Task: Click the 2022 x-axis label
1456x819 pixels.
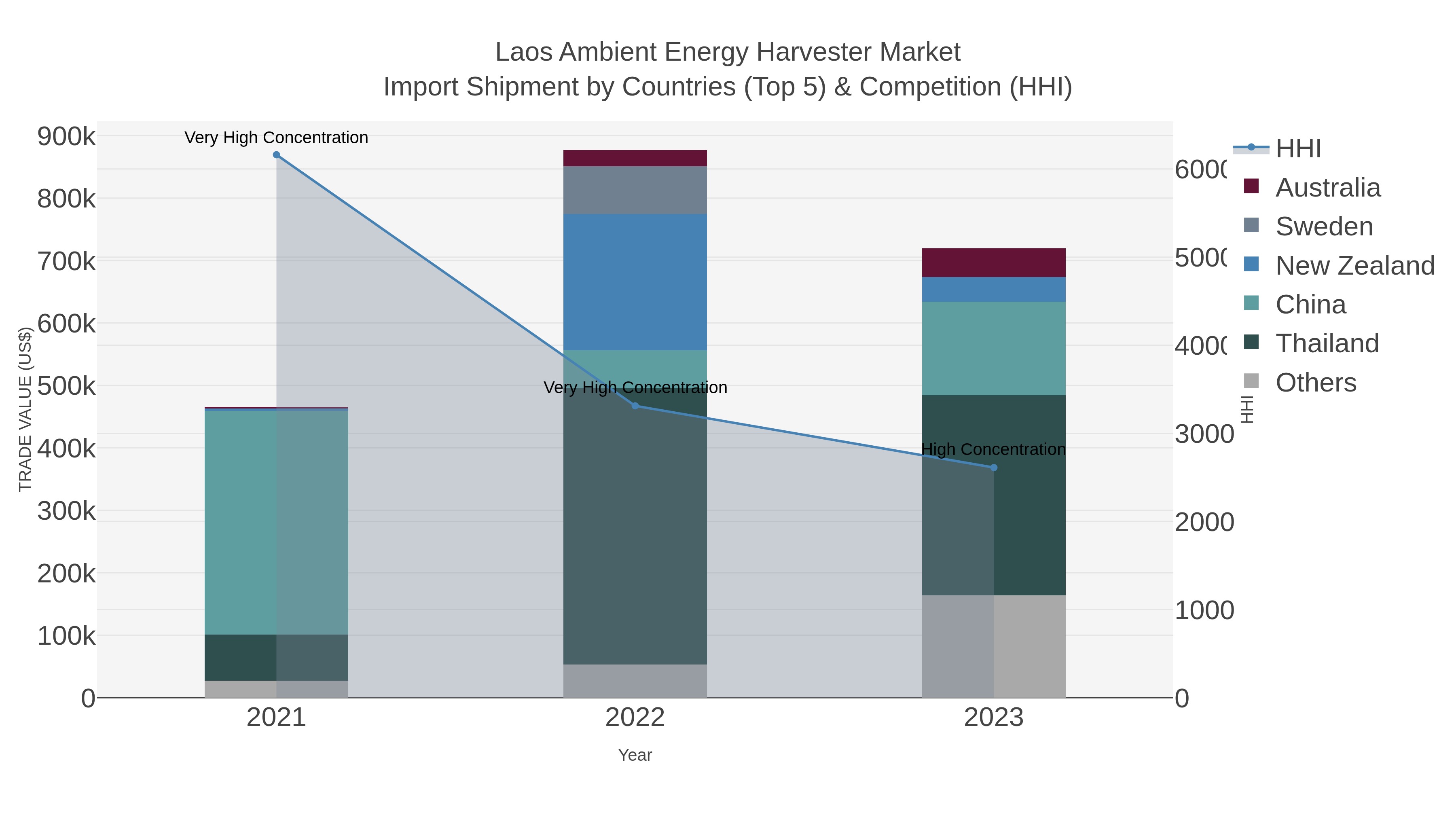Action: pos(635,718)
